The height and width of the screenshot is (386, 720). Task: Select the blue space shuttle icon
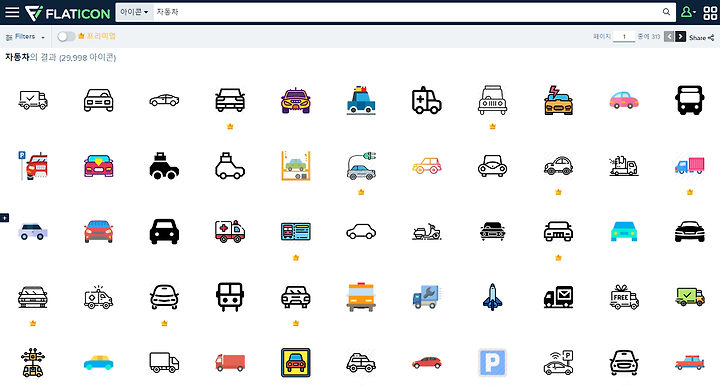point(493,297)
